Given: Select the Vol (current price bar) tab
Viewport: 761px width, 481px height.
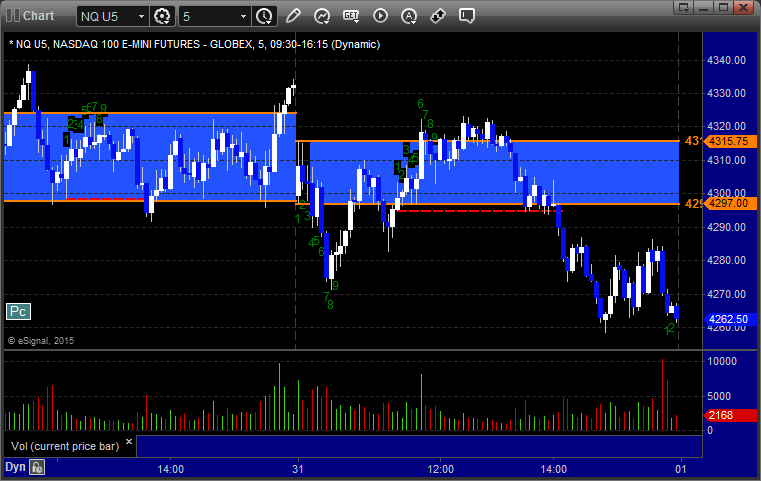Looking at the screenshot, I should [65, 446].
